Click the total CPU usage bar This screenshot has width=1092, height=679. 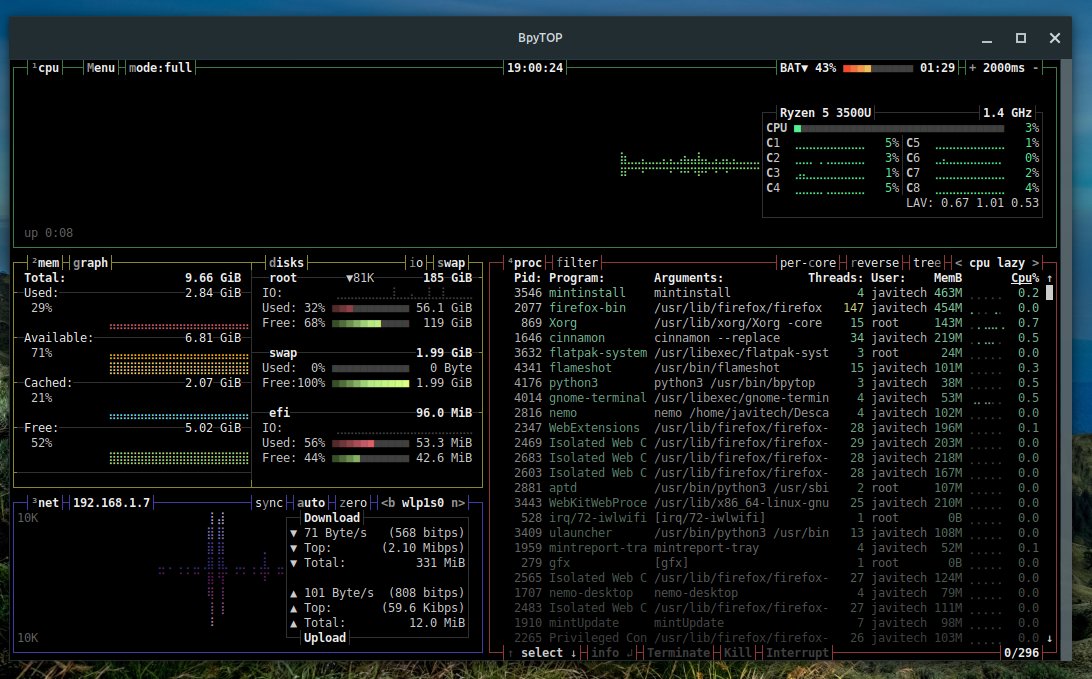[899, 128]
